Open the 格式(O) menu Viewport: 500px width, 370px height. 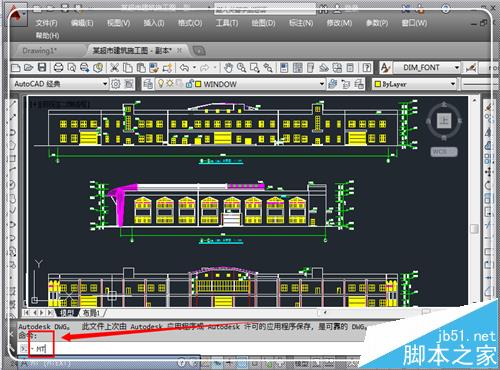pos(190,23)
